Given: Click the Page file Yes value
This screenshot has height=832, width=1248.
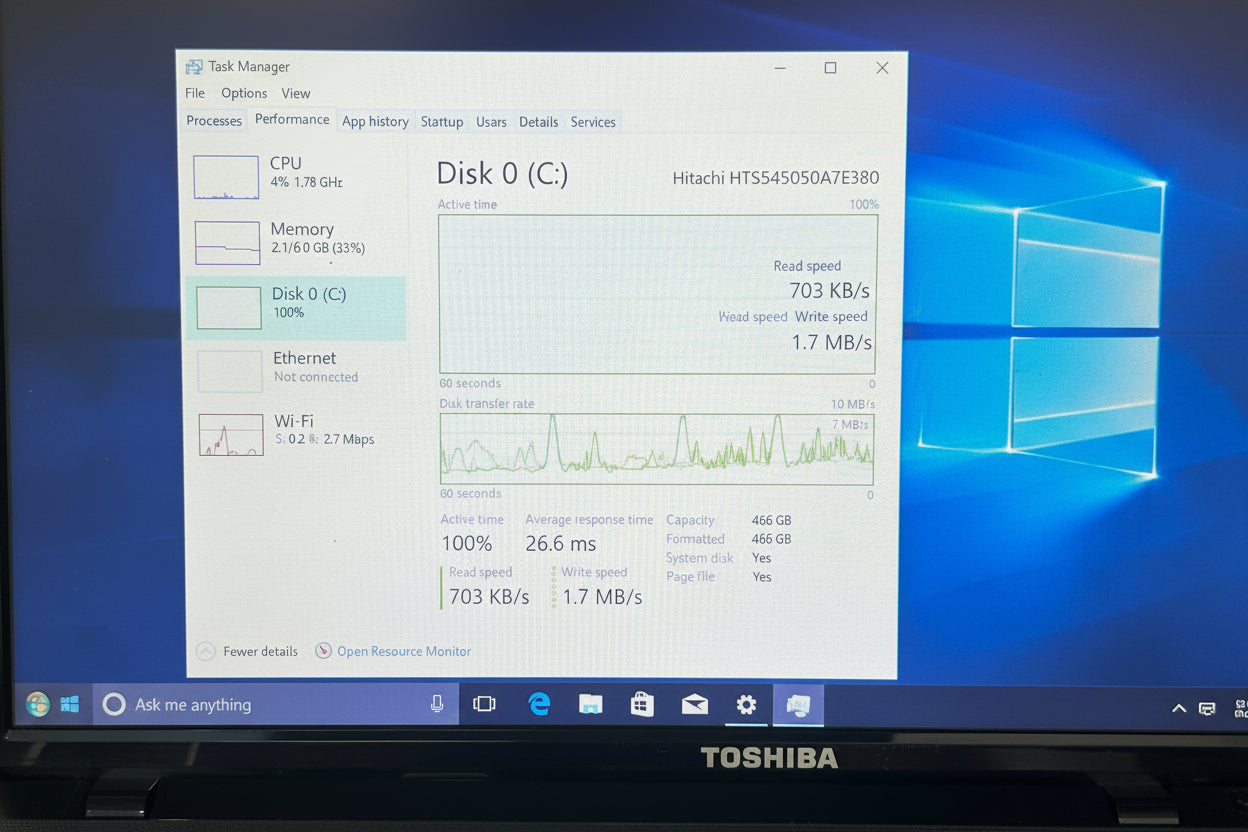Looking at the screenshot, I should 762,577.
